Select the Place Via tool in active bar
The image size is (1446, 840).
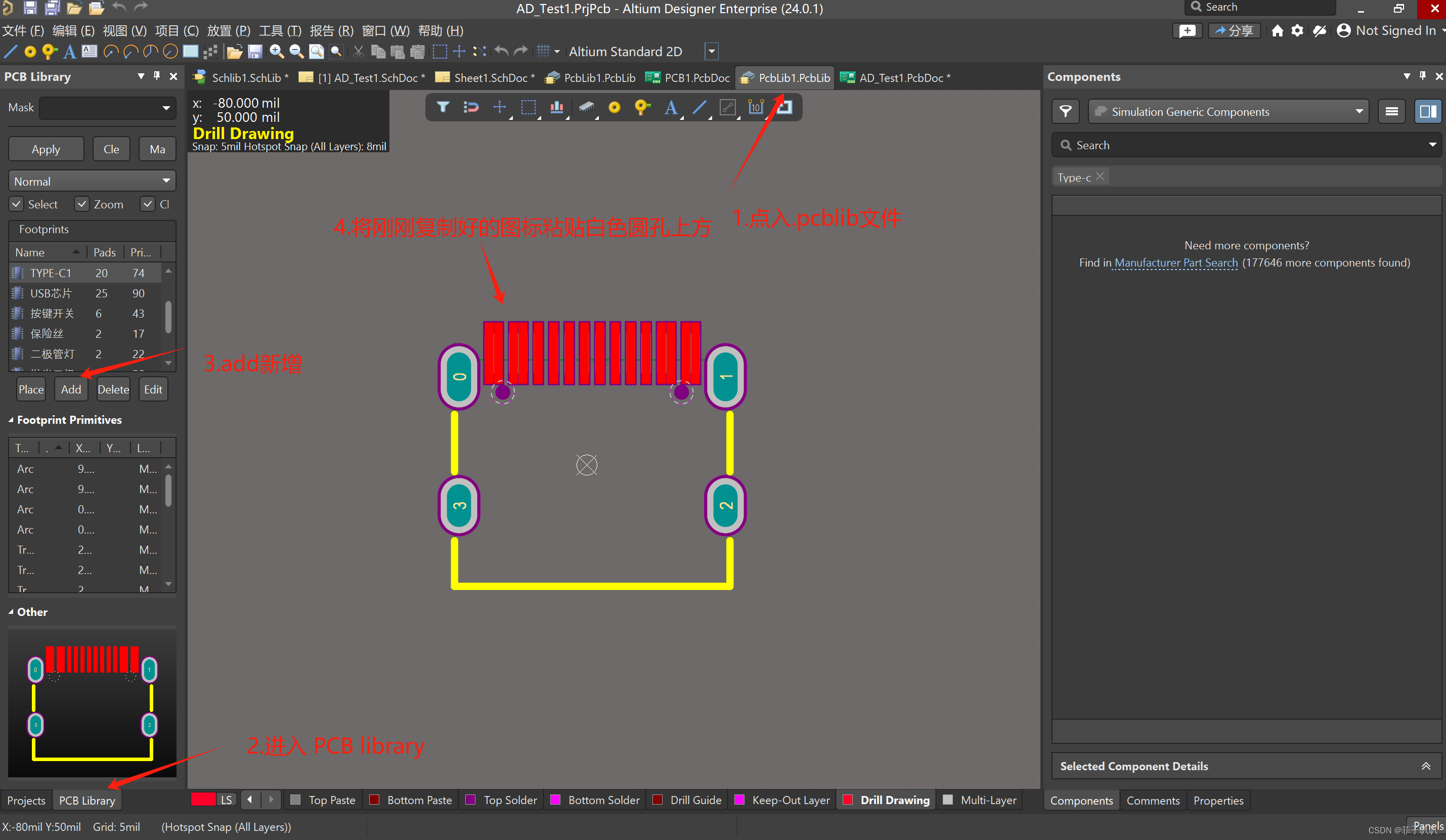coord(641,107)
